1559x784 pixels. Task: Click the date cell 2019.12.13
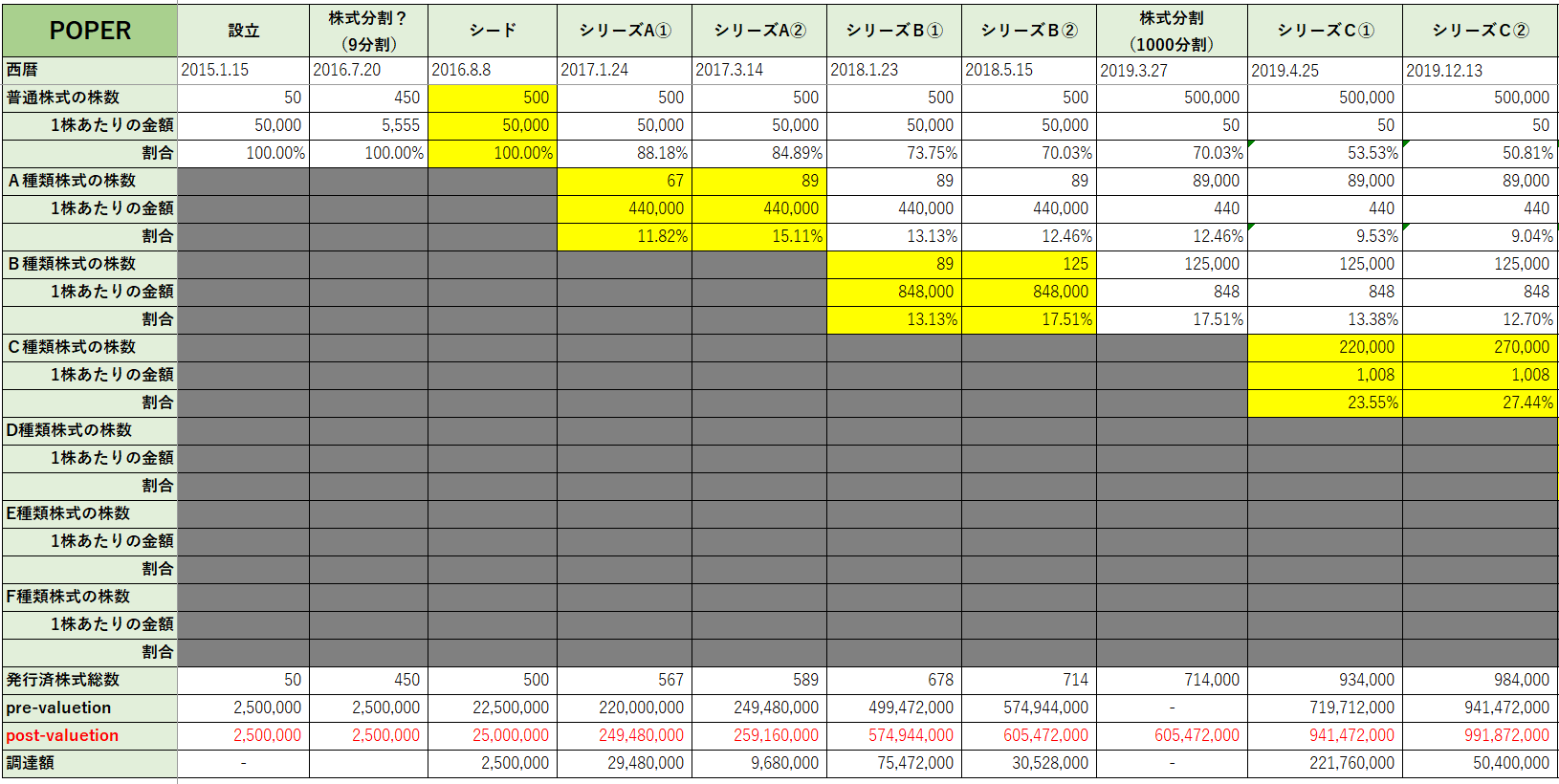1481,70
